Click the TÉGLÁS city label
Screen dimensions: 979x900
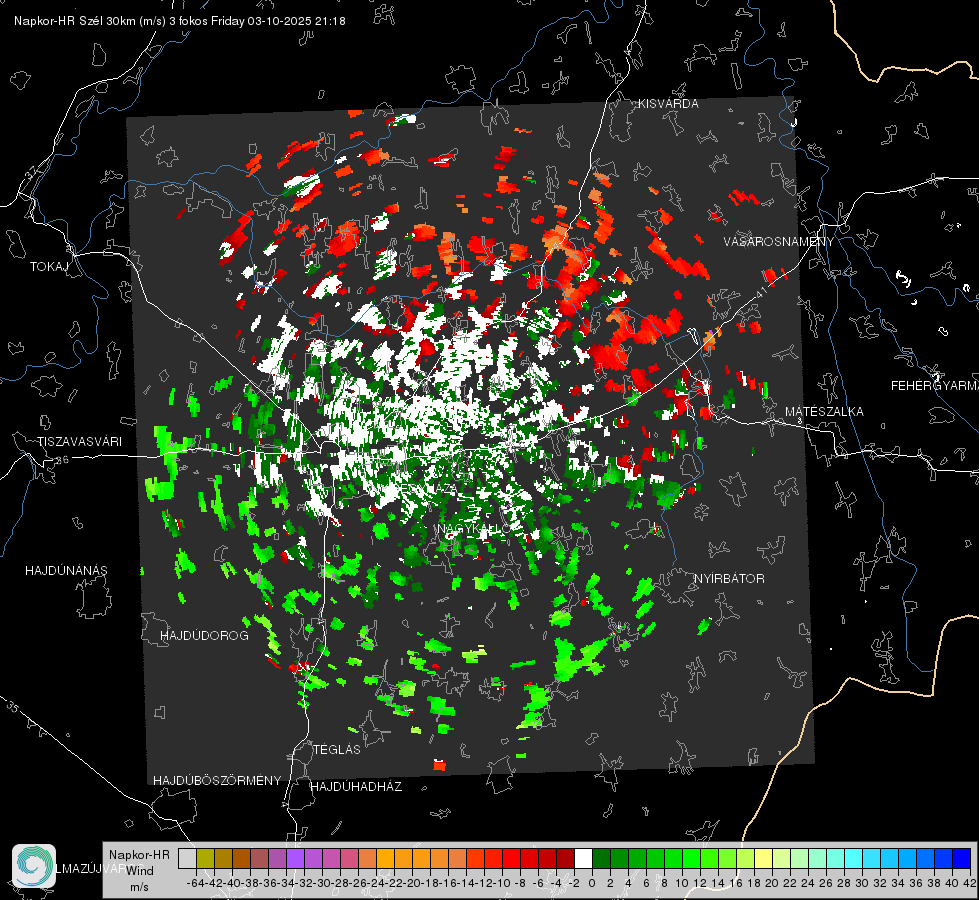click(x=337, y=749)
